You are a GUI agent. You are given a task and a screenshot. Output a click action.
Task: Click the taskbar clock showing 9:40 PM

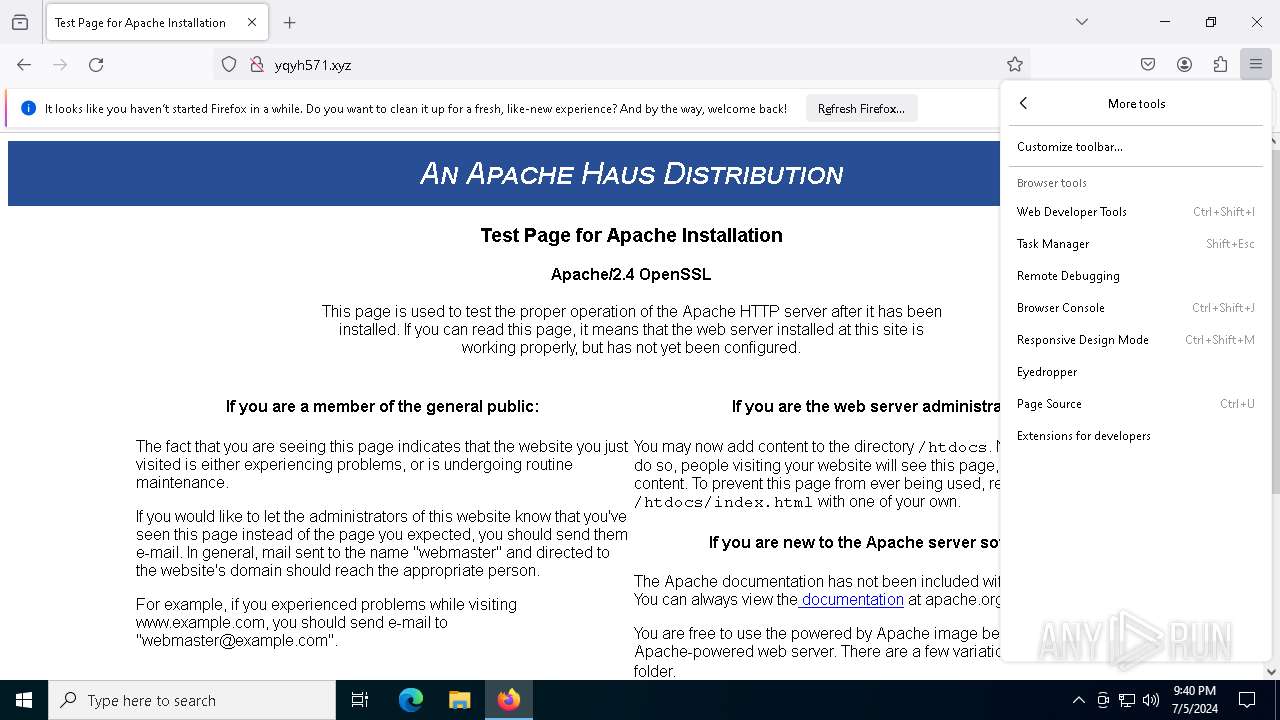click(x=1194, y=700)
